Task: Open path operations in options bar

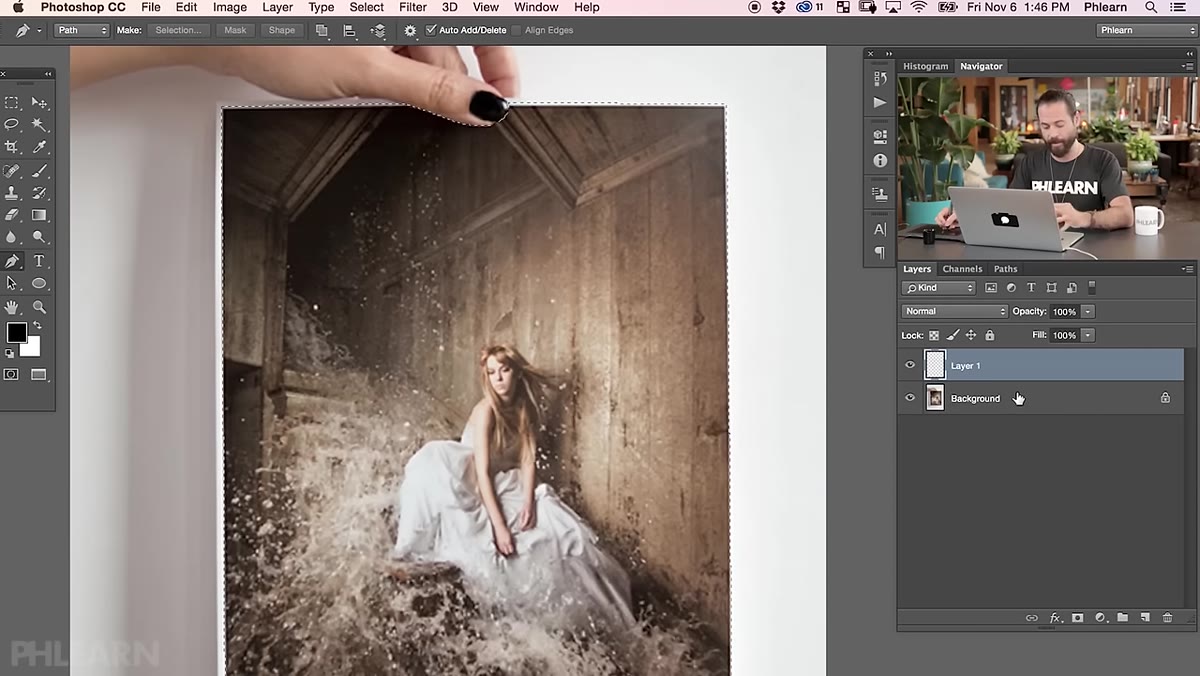Action: (x=322, y=30)
